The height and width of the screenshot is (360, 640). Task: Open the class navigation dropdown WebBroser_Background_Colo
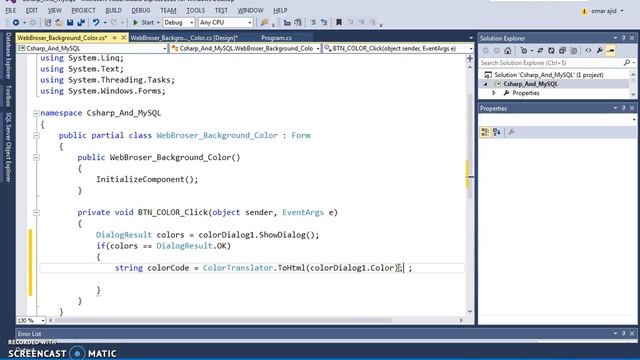tap(245, 49)
